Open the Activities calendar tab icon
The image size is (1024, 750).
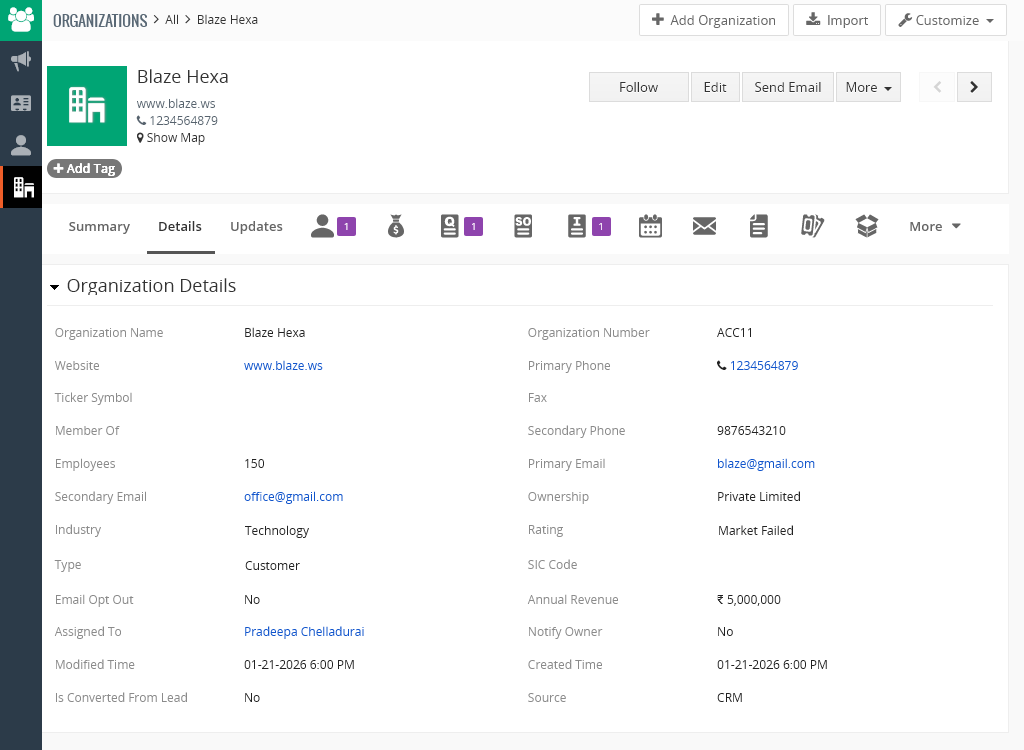pyautogui.click(x=650, y=226)
